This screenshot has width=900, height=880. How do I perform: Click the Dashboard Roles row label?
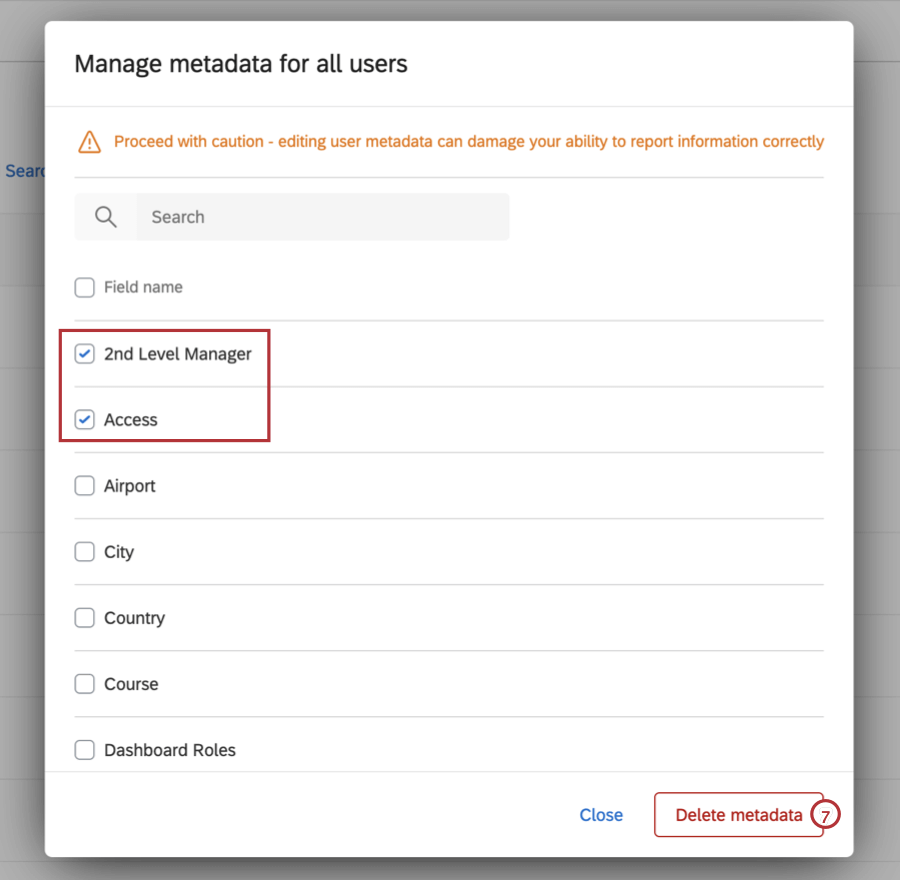coord(167,749)
